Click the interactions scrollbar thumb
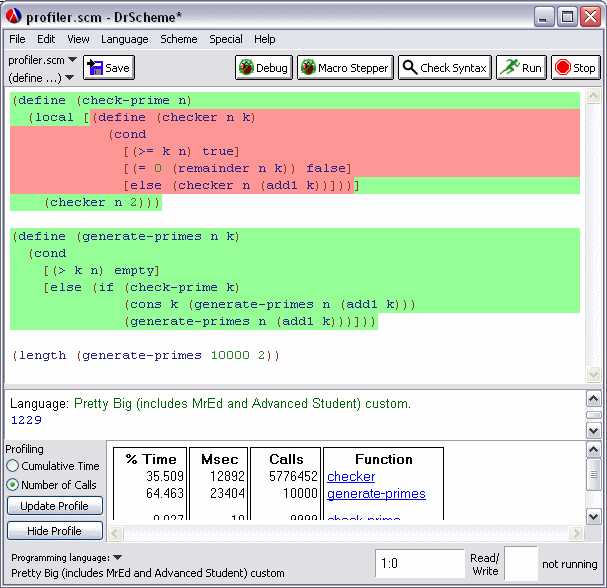 [593, 415]
